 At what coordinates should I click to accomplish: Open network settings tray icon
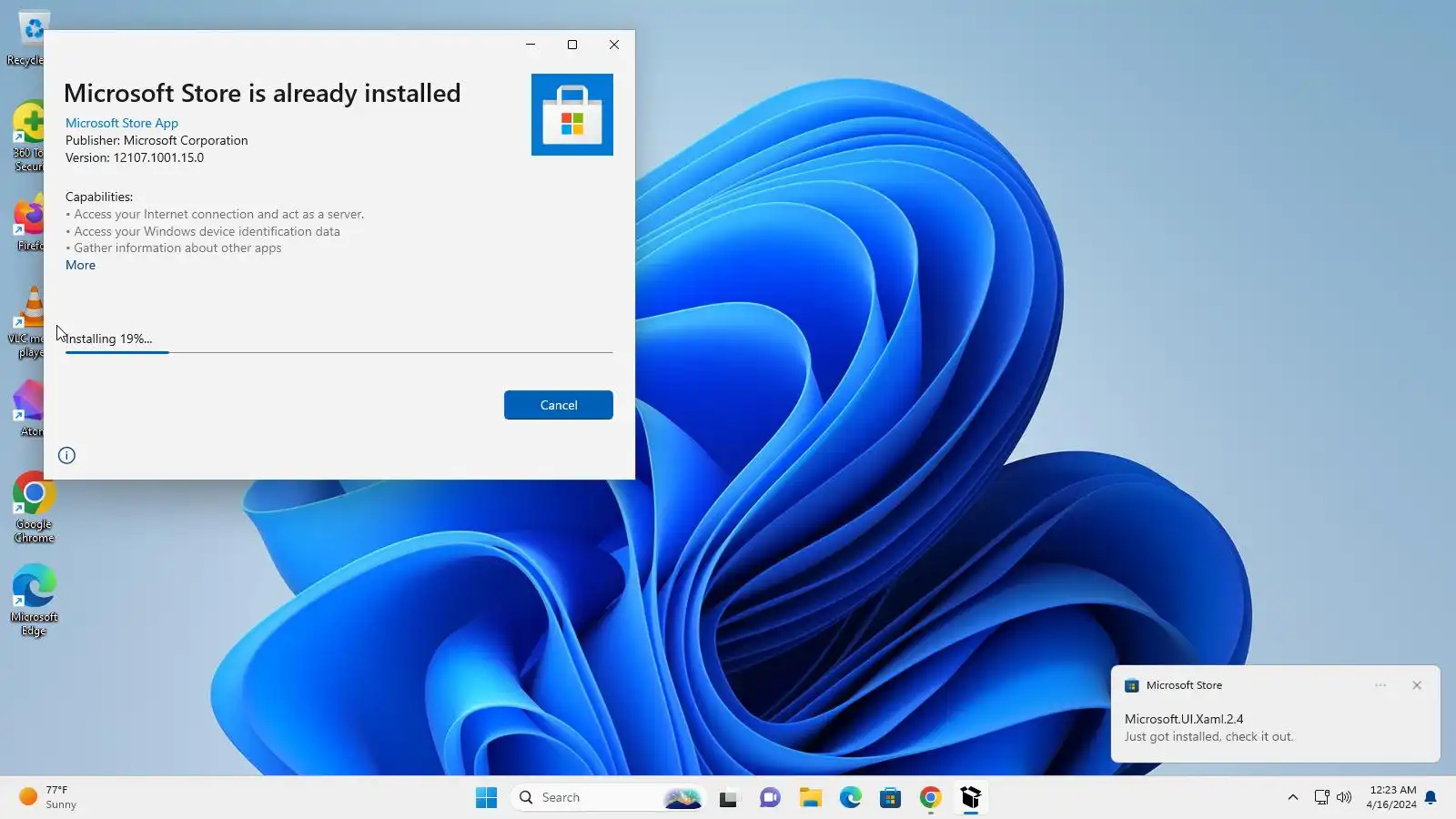pyautogui.click(x=1322, y=798)
